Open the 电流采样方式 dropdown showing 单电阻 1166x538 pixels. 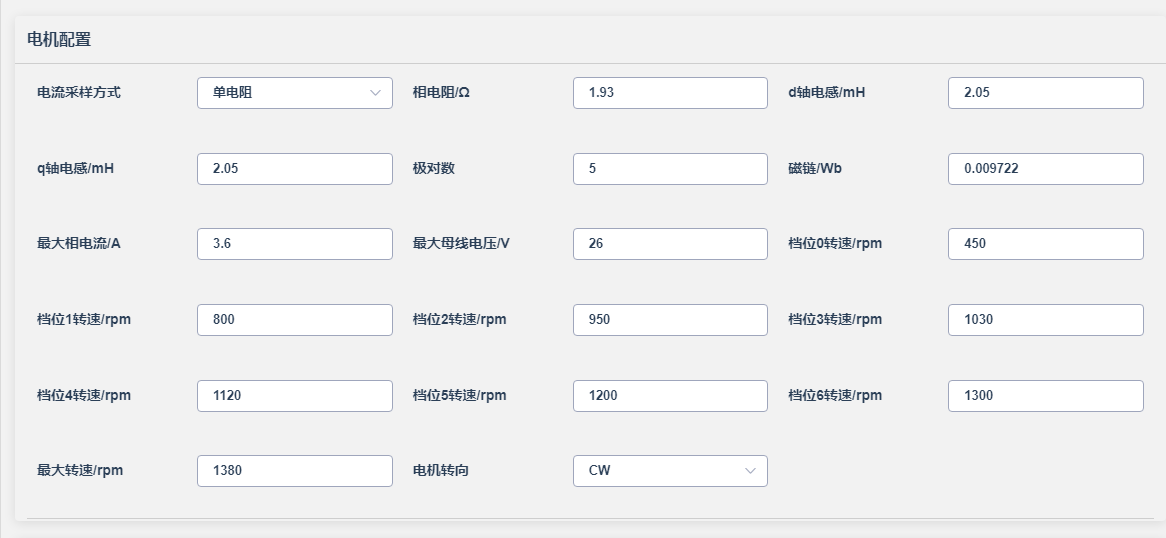tap(294, 93)
